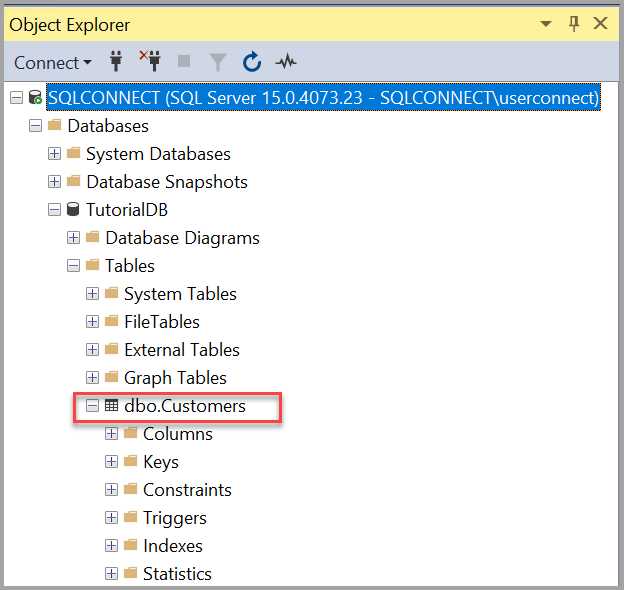Select the Constraints folder label
Viewport: 624px width, 590px height.
click(187, 490)
